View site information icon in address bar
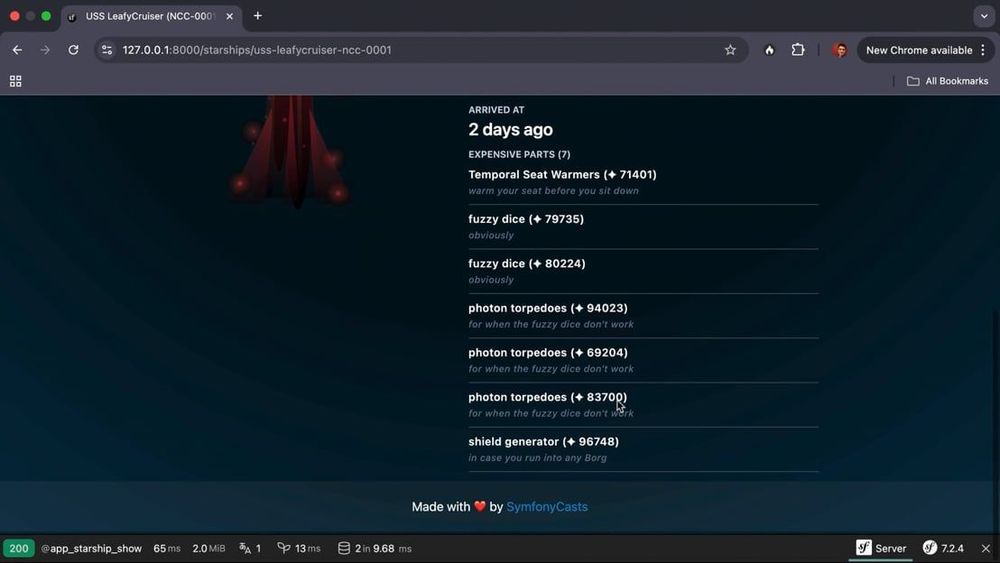Screen dimensions: 1000x563 [x=107, y=50]
